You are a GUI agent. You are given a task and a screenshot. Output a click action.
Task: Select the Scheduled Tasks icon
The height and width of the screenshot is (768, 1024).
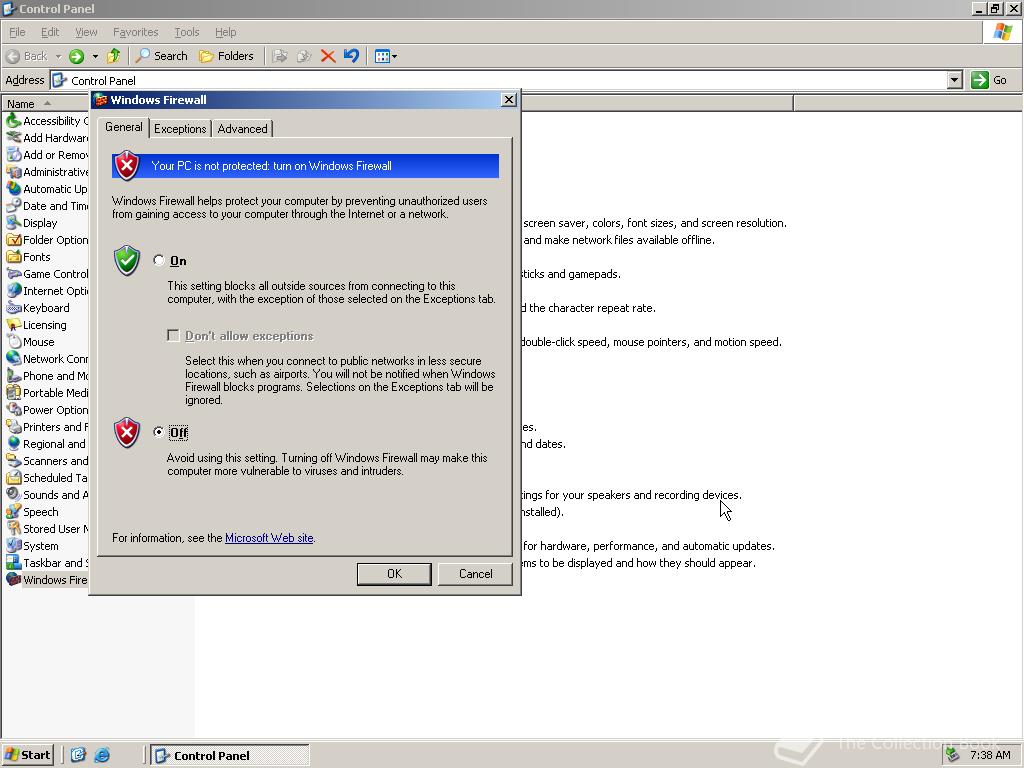point(14,477)
